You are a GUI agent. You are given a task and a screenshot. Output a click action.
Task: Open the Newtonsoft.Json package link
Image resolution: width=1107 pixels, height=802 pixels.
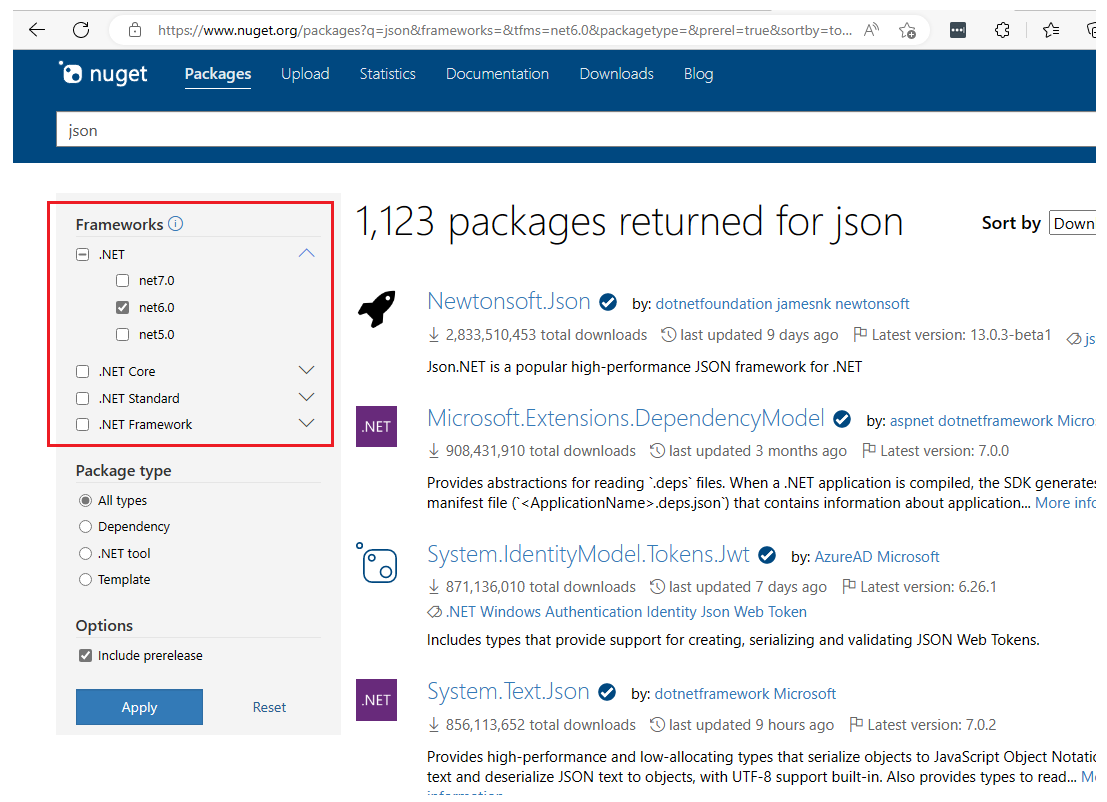click(x=508, y=301)
